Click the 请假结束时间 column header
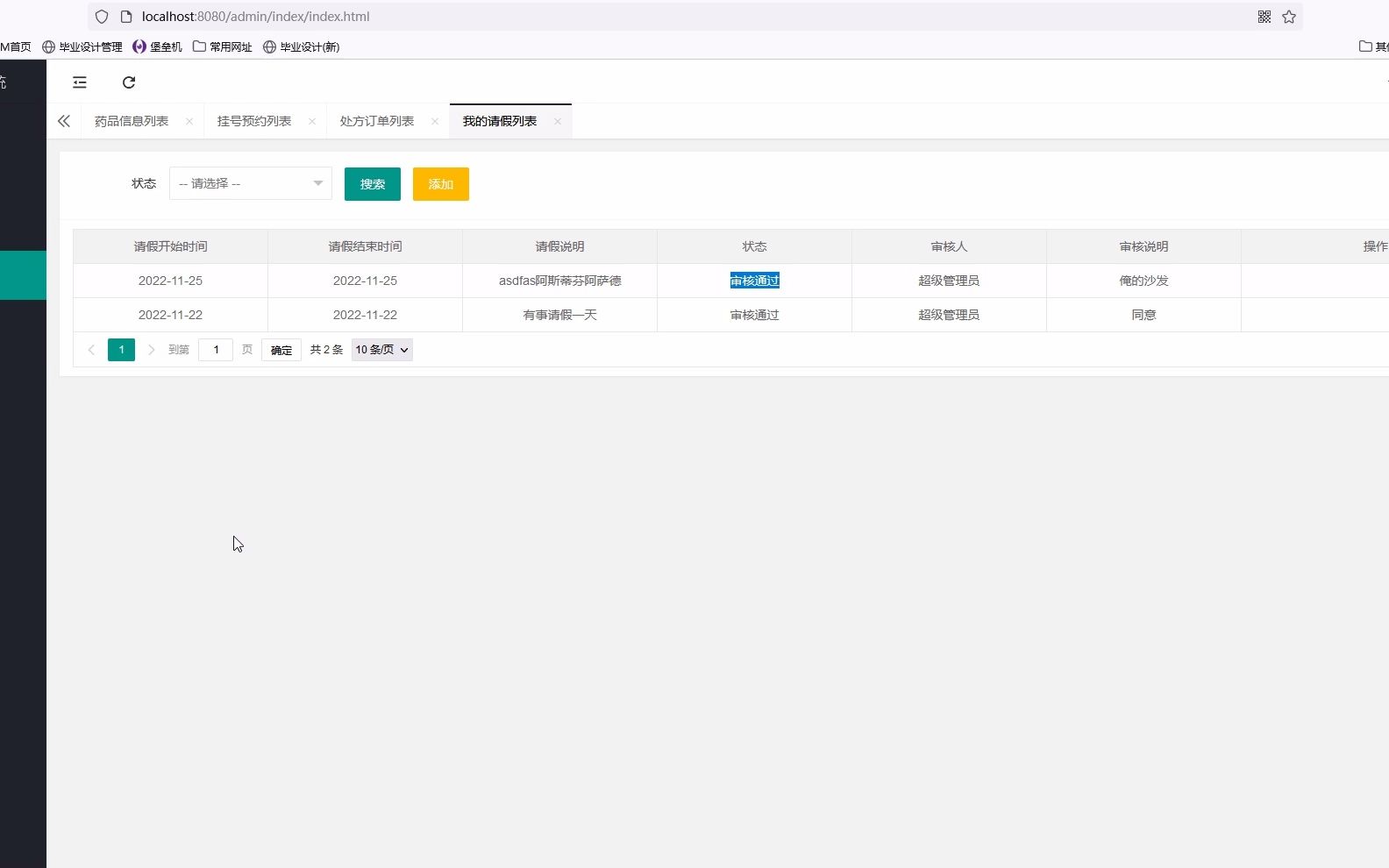This screenshot has height=868, width=1389. 366,246
